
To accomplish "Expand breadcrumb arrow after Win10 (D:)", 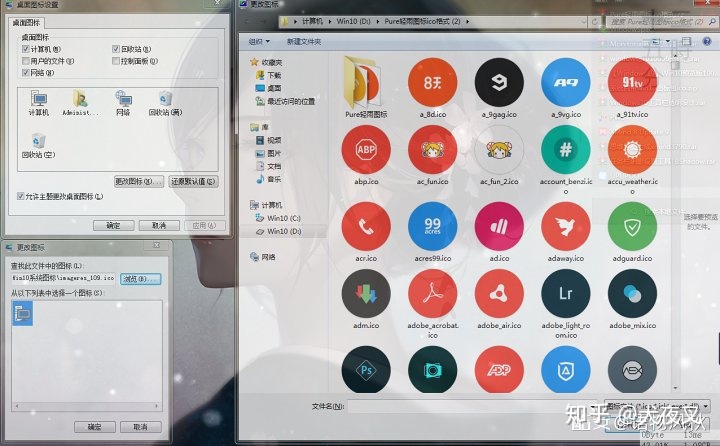I will click(377, 22).
